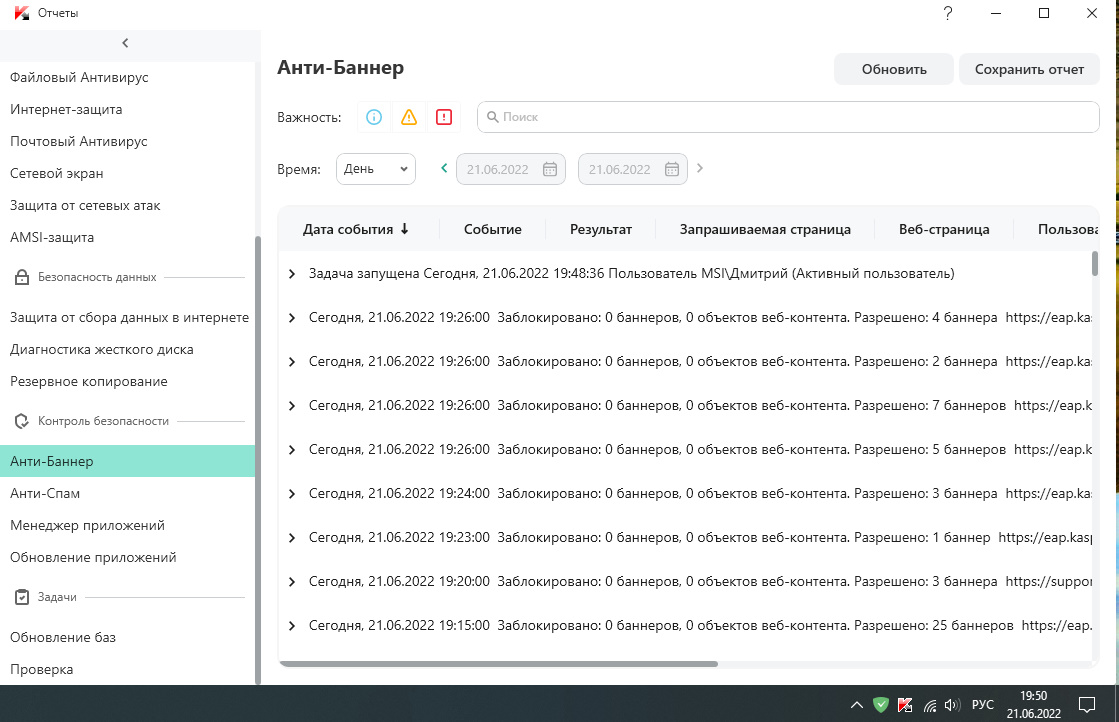
Task: Click the РУС input language indicator
Action: pos(983,705)
